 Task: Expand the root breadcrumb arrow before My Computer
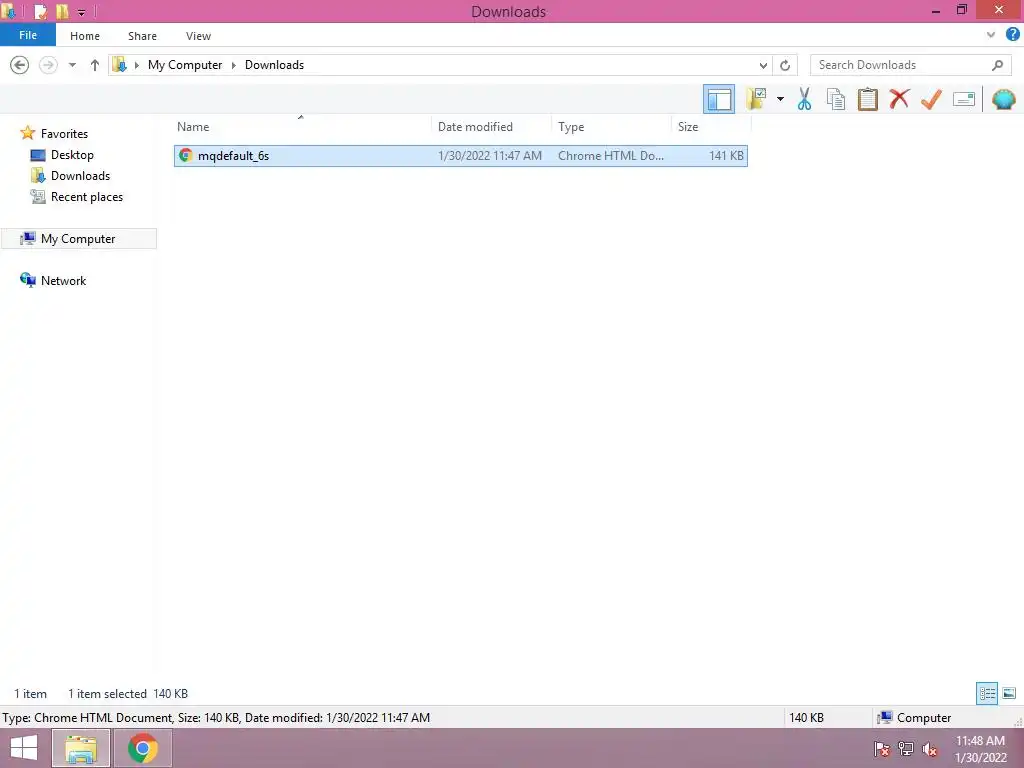(x=136, y=65)
